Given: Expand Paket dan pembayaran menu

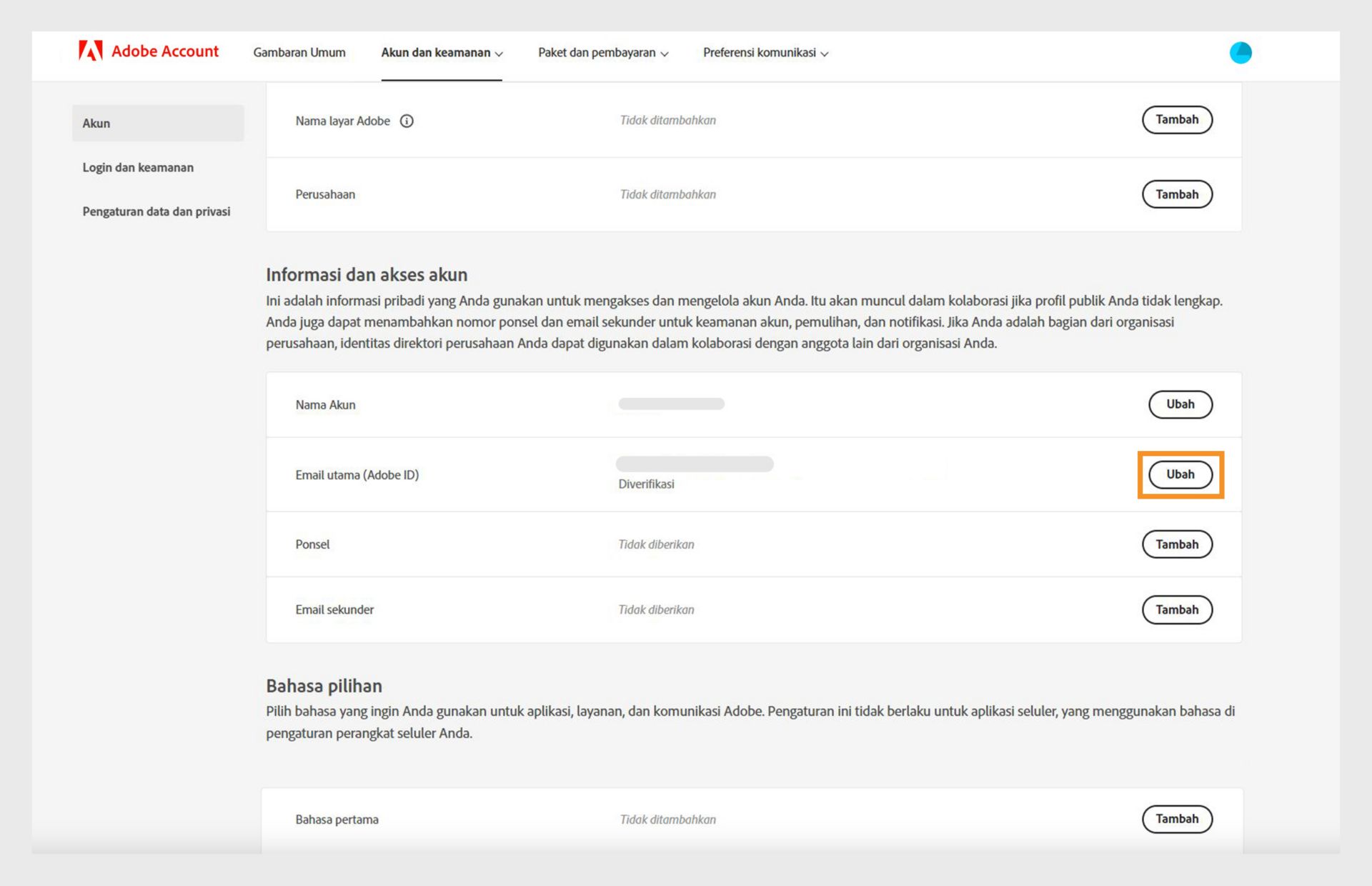Looking at the screenshot, I should [602, 53].
